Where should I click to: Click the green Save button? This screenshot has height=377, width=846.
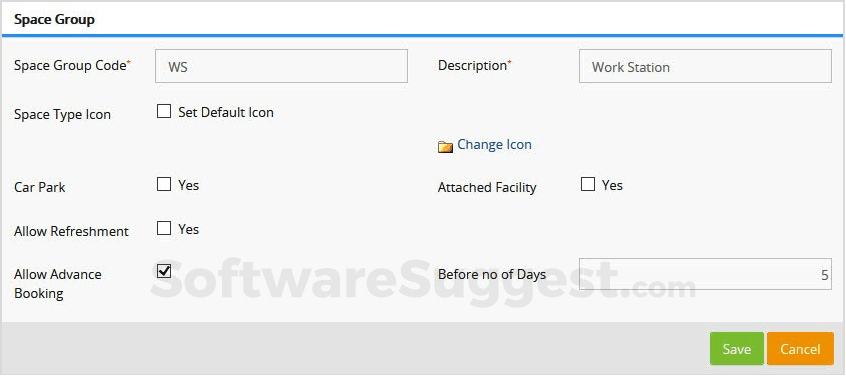[736, 349]
